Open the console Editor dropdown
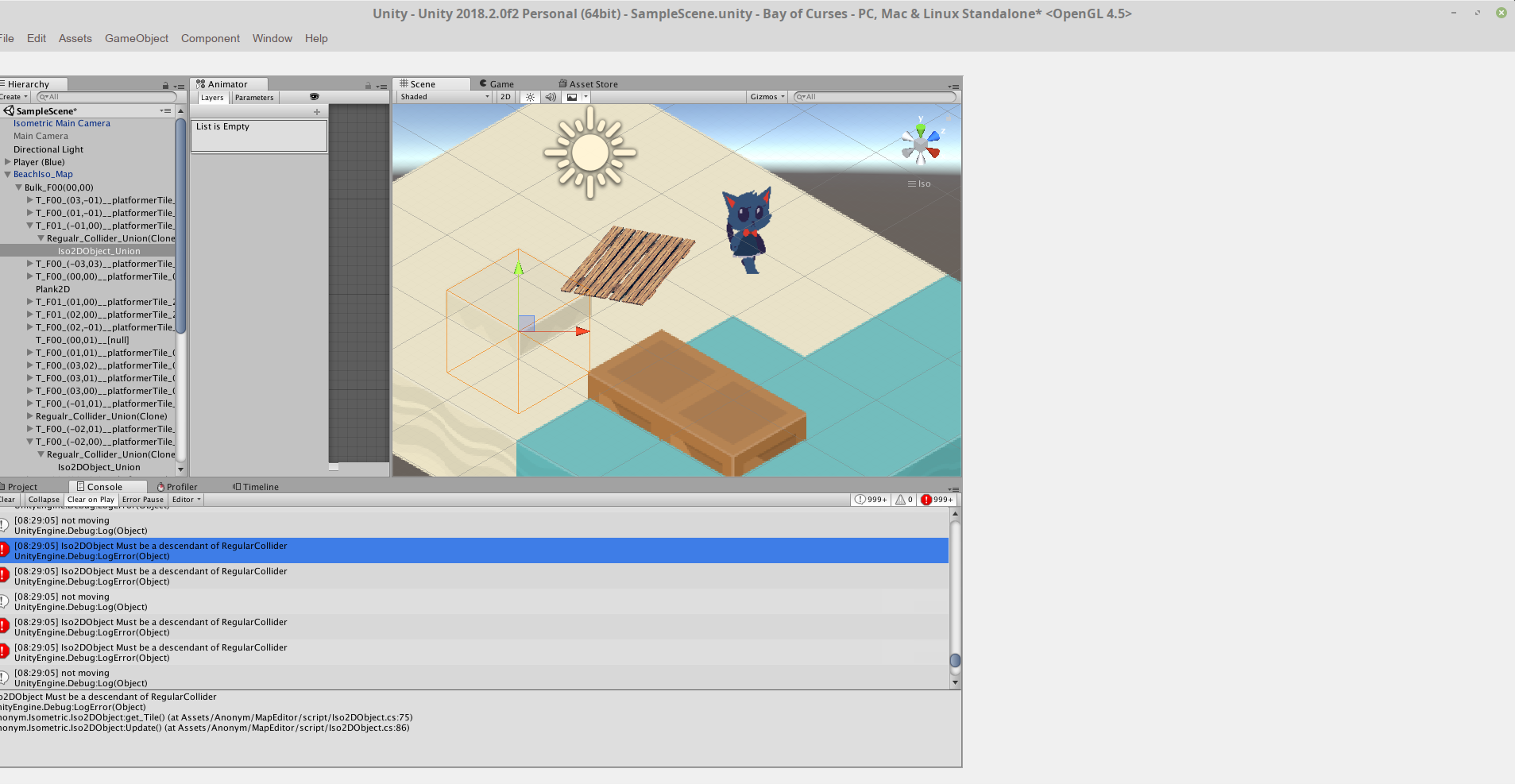Screen dimensions: 1515x784 187,500
